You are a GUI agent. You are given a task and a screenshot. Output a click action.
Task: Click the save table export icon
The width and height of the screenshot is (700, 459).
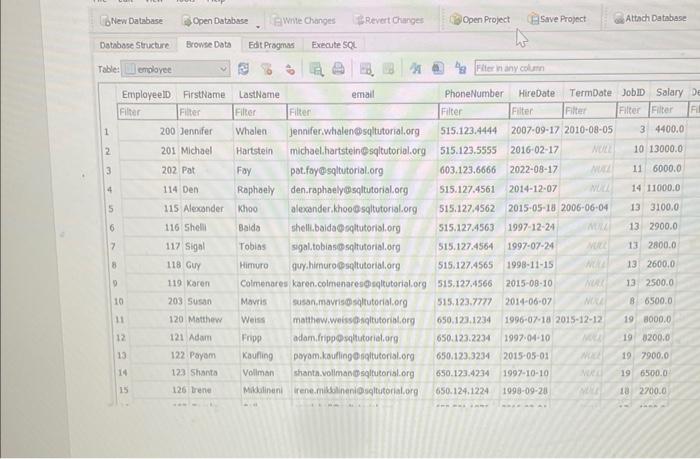pyautogui.click(x=316, y=69)
